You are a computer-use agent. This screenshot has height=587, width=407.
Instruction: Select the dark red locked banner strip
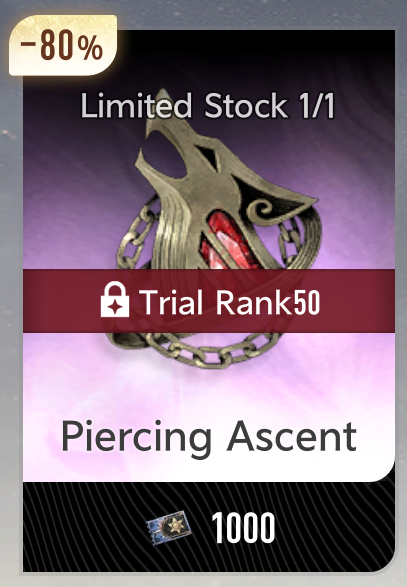(209, 301)
